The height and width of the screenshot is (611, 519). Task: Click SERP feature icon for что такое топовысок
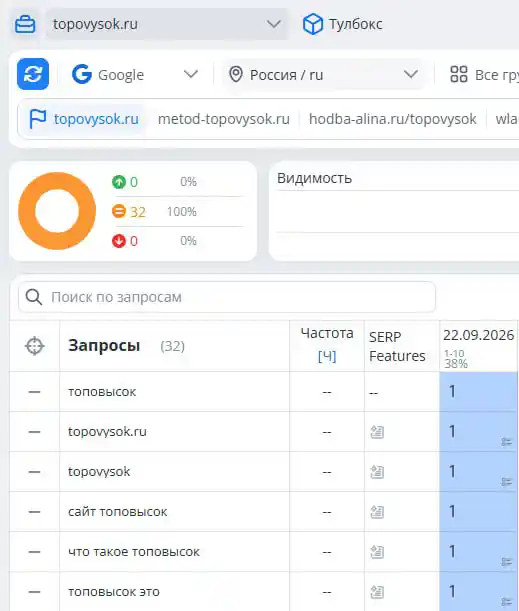pyautogui.click(x=377, y=552)
